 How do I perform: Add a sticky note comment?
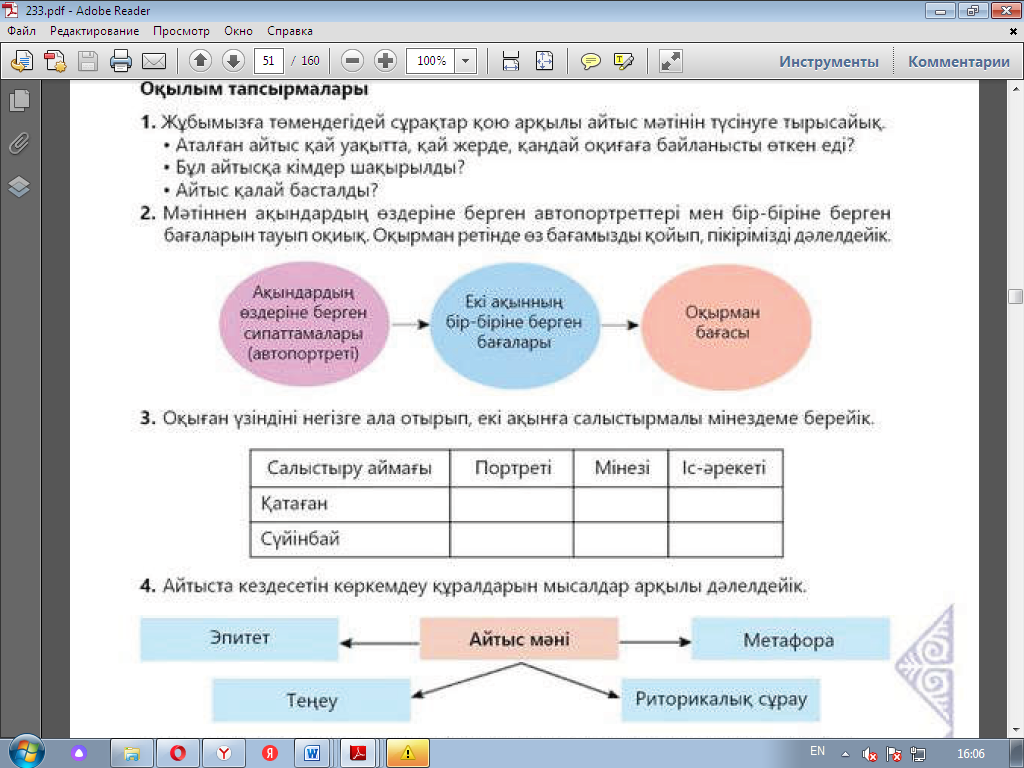point(591,61)
